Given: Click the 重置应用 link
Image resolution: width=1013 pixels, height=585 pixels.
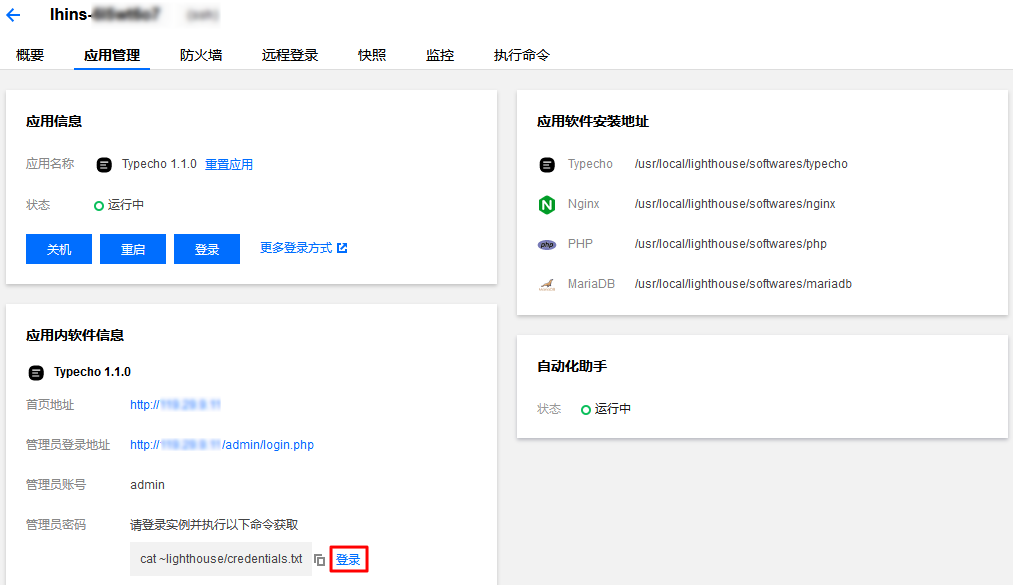Looking at the screenshot, I should pyautogui.click(x=229, y=164).
